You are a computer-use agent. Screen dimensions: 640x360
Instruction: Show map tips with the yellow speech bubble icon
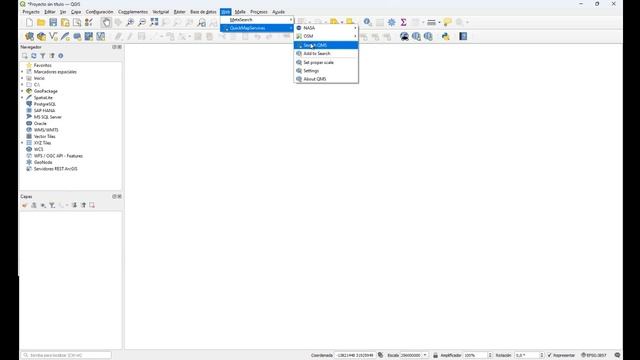[448, 22]
